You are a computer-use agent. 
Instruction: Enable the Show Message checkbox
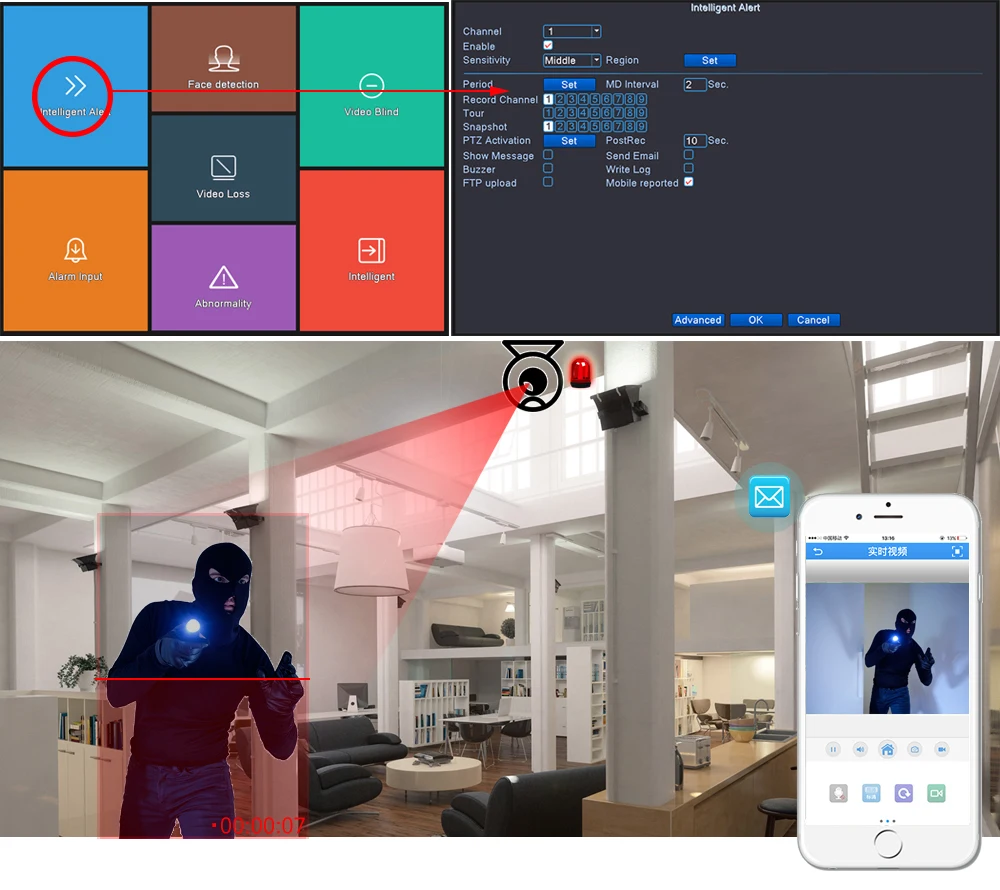pos(548,154)
